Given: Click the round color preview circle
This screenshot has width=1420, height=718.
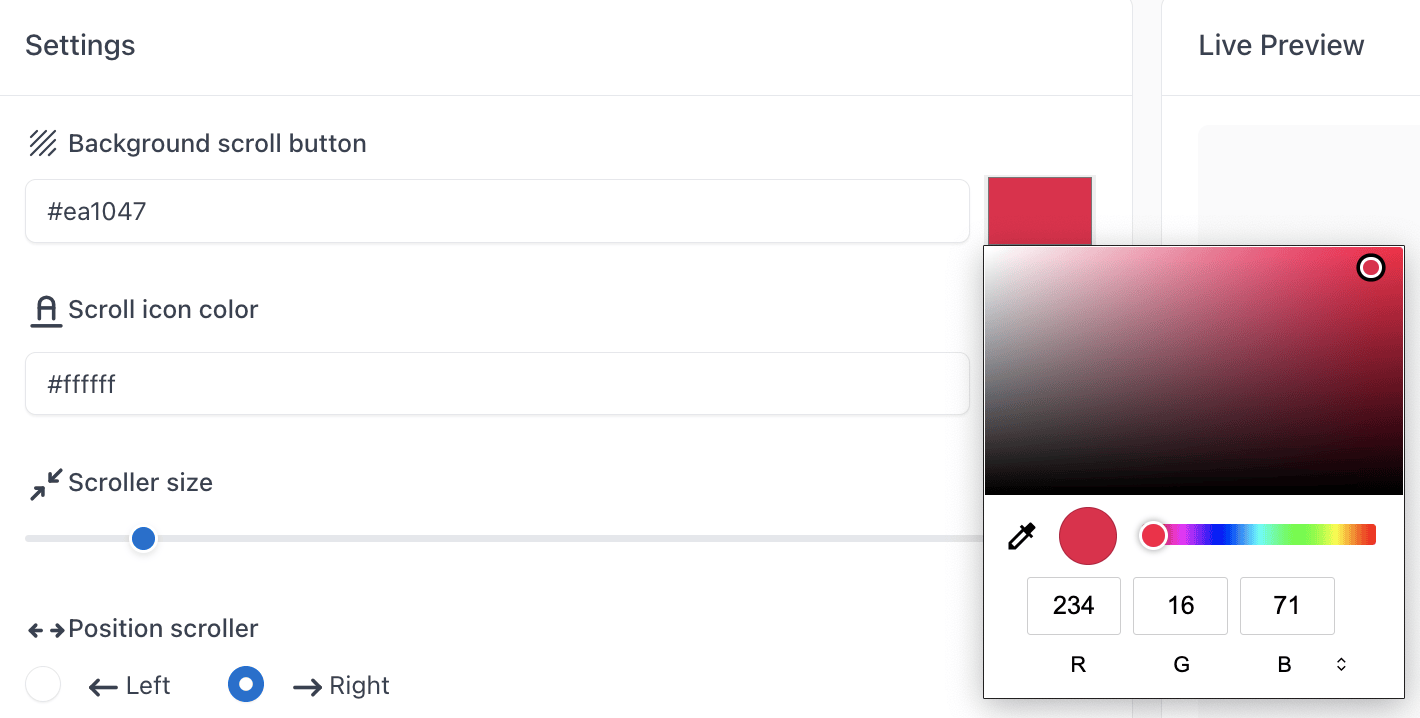Looking at the screenshot, I should click(1088, 536).
